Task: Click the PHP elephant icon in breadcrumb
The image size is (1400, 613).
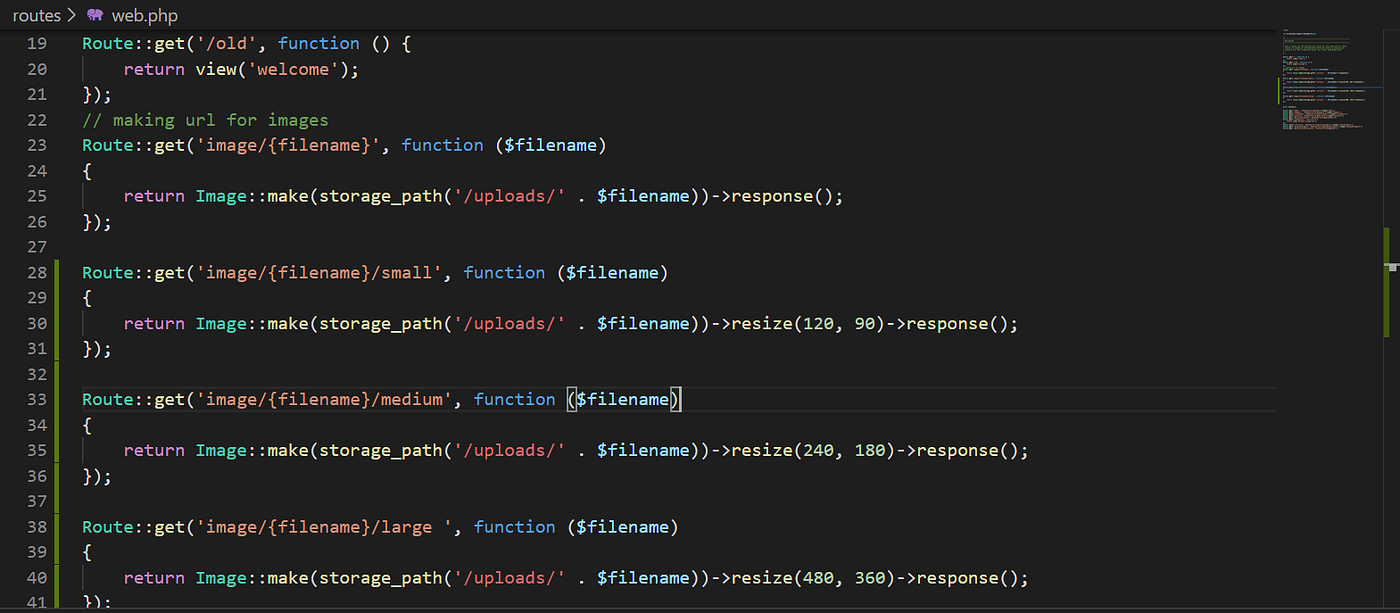Action: [94, 15]
